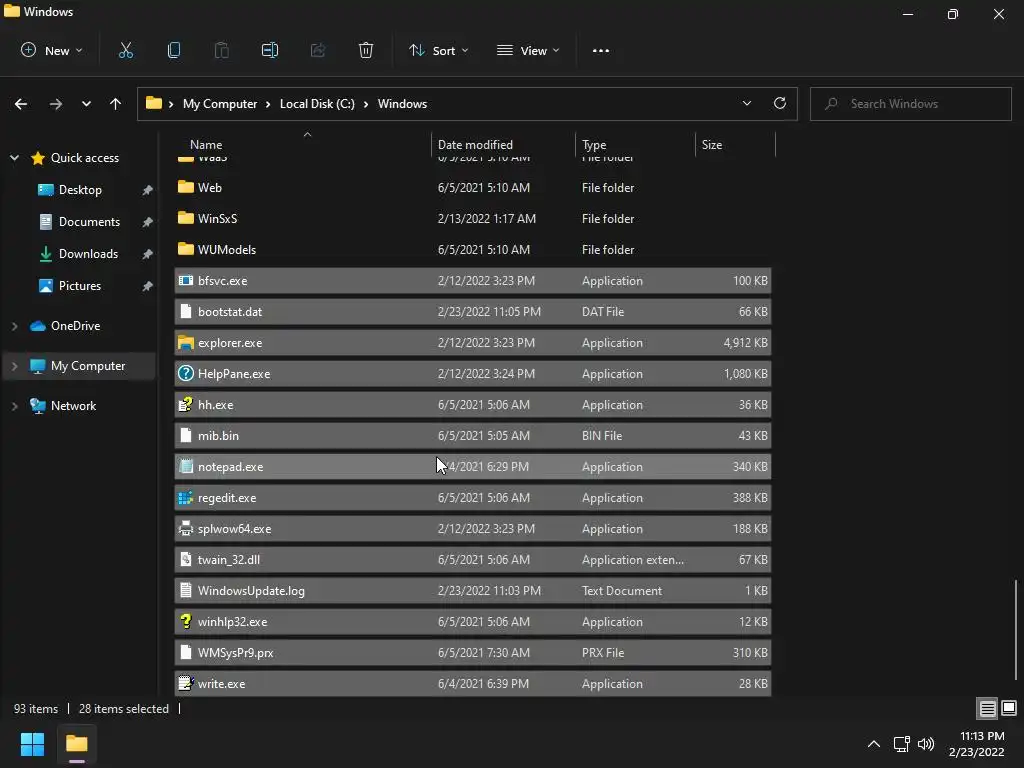
Task: Refresh the Windows folder view
Action: (x=780, y=103)
